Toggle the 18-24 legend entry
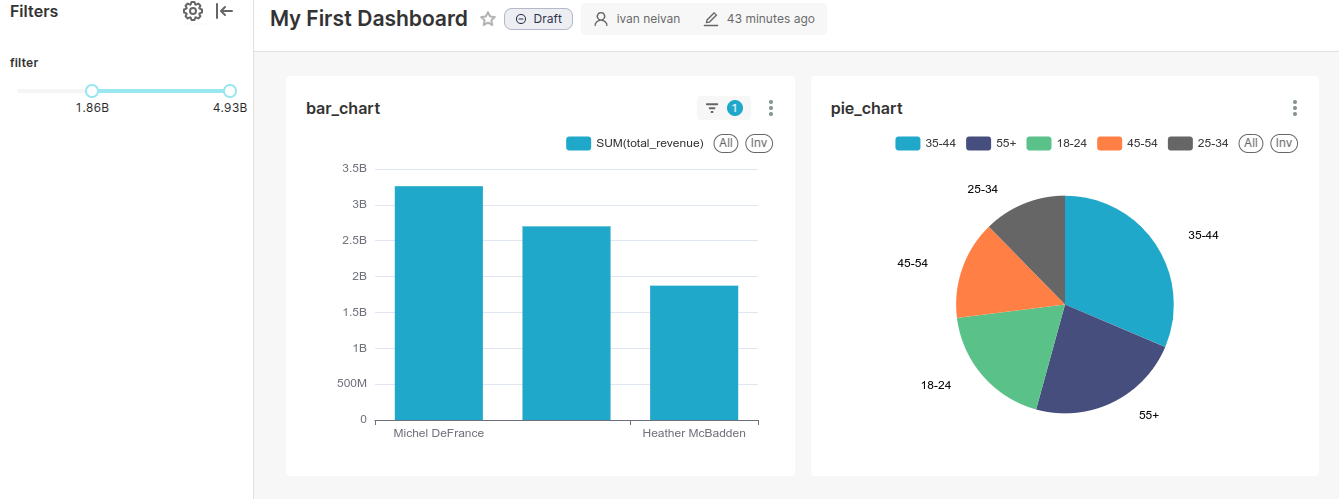Image resolution: width=1339 pixels, height=499 pixels. point(1056,143)
